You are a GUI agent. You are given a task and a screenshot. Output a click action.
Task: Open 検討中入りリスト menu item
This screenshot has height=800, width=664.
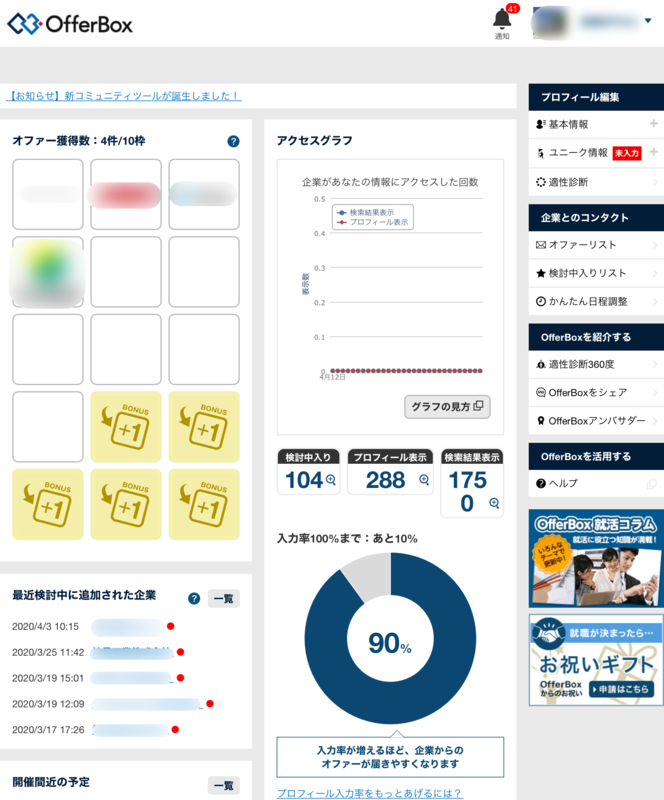coord(596,273)
